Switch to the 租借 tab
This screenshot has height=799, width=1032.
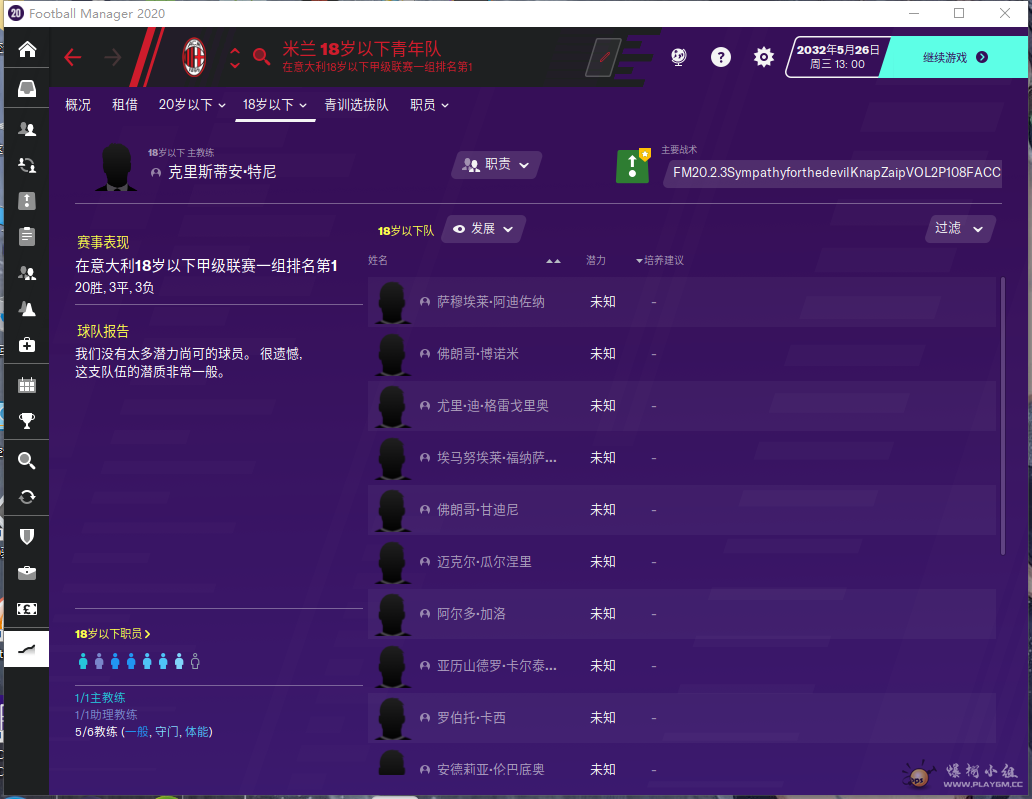coord(124,105)
